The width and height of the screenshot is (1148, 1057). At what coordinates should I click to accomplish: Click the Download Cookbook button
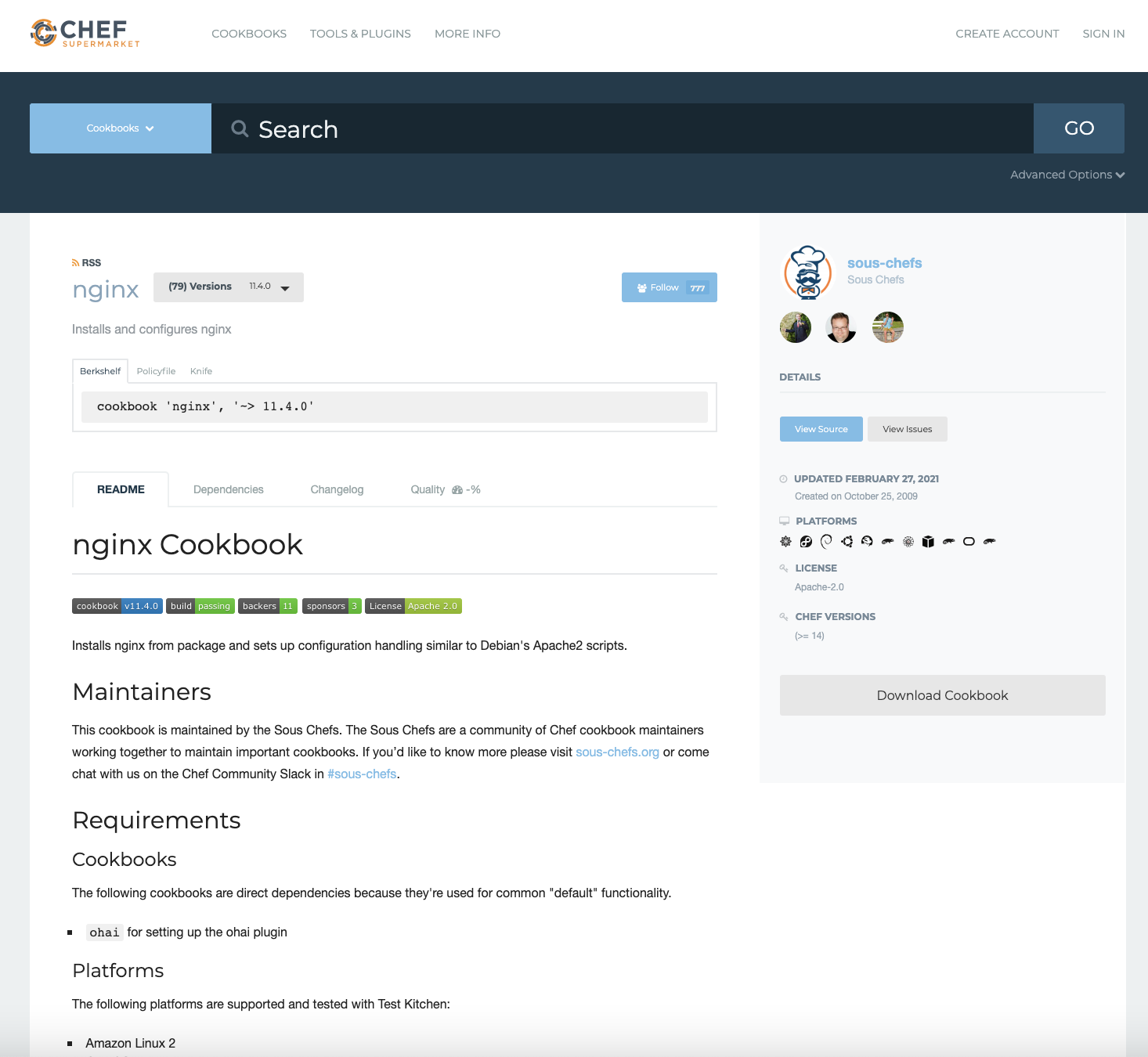pyautogui.click(x=943, y=695)
